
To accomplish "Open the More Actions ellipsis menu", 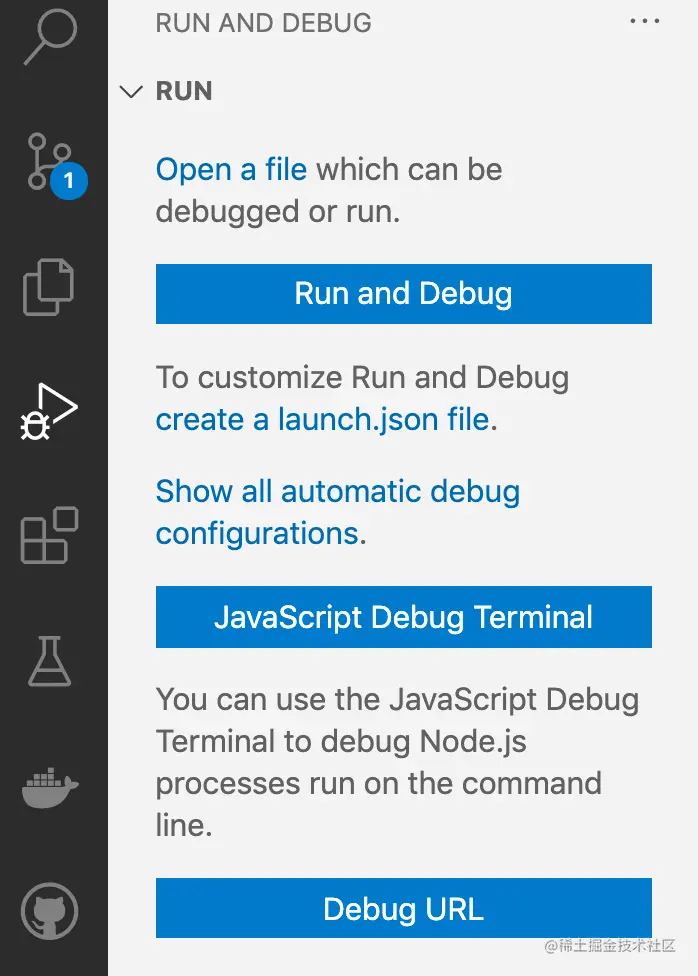I will click(x=645, y=22).
